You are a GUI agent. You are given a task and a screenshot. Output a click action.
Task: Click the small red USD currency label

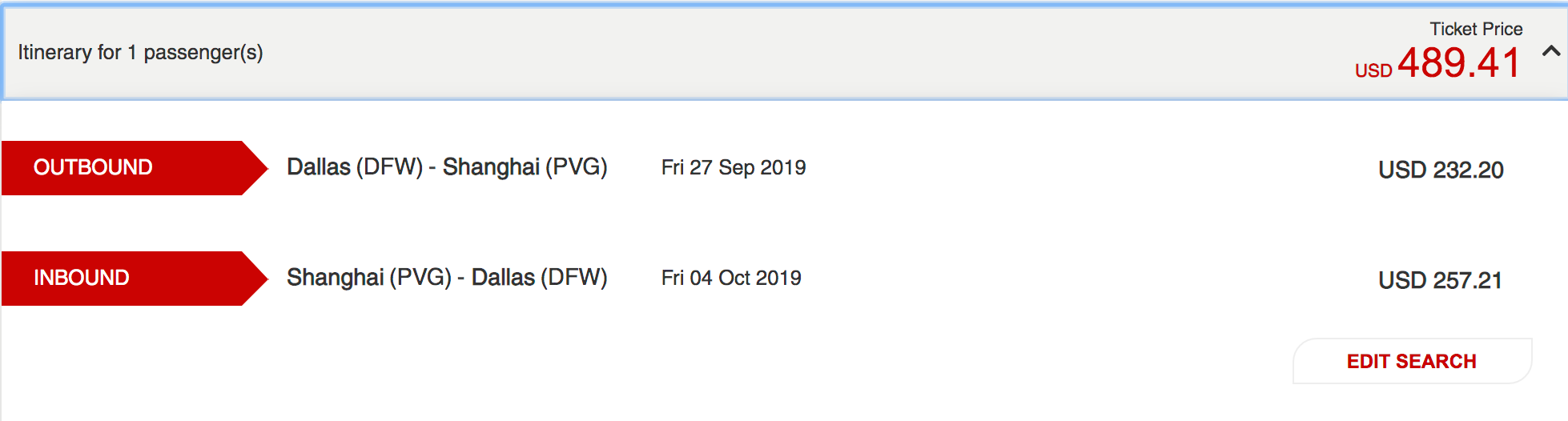tap(1373, 70)
